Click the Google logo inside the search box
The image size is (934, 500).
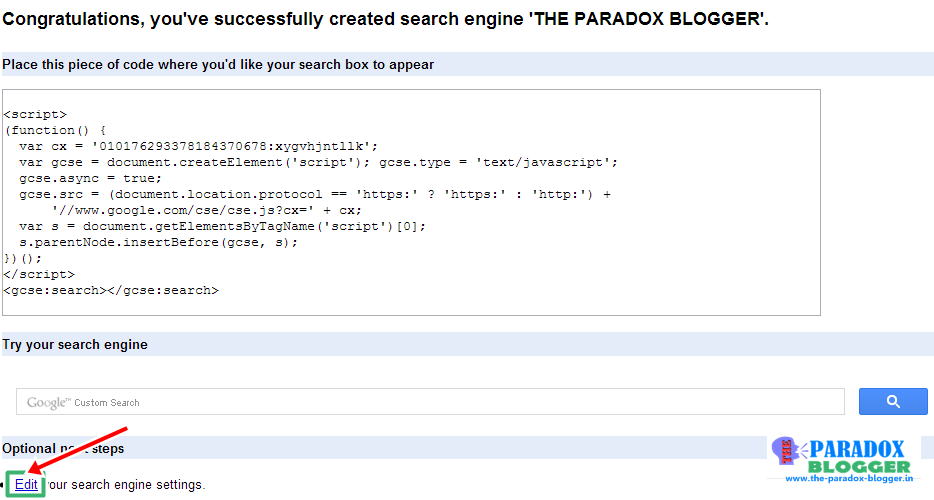point(49,402)
